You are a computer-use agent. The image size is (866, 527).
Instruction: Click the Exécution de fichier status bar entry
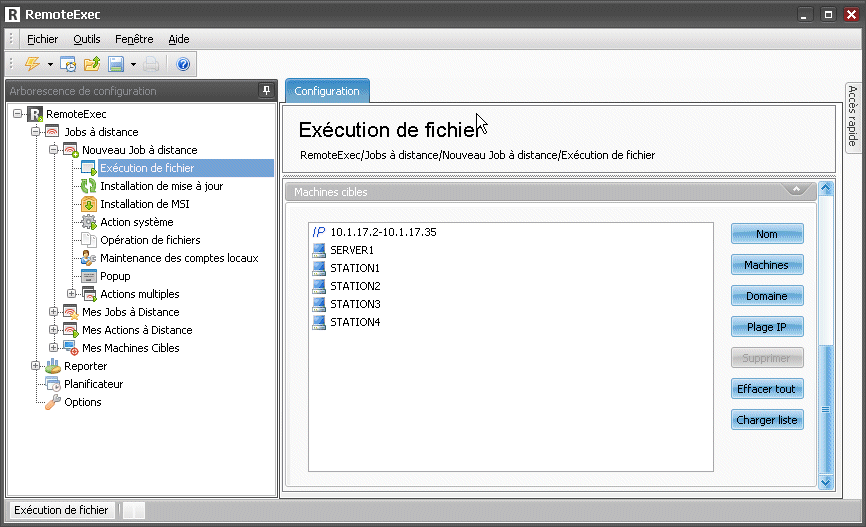coord(61,510)
